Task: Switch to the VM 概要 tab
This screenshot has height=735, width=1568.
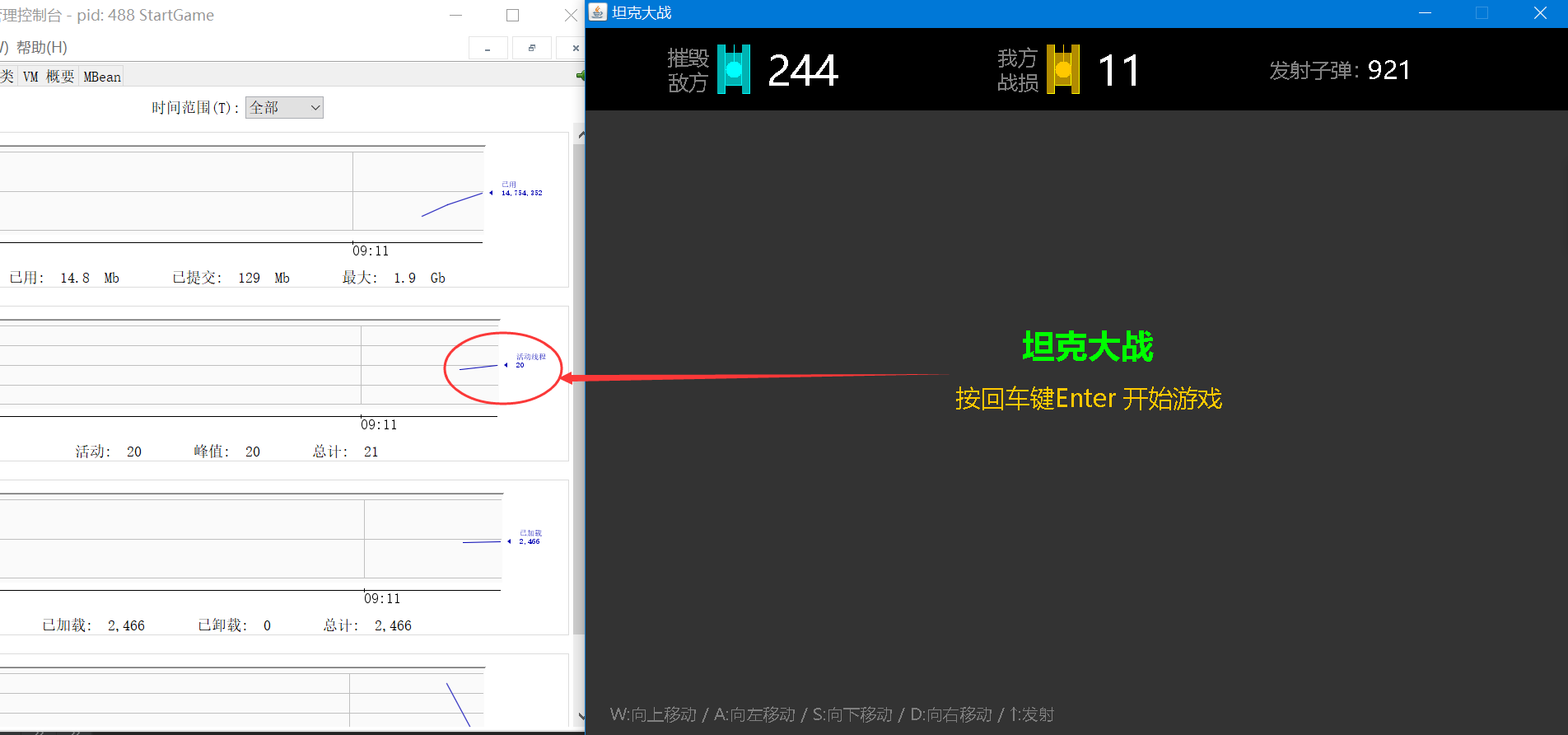Action: coord(49,77)
